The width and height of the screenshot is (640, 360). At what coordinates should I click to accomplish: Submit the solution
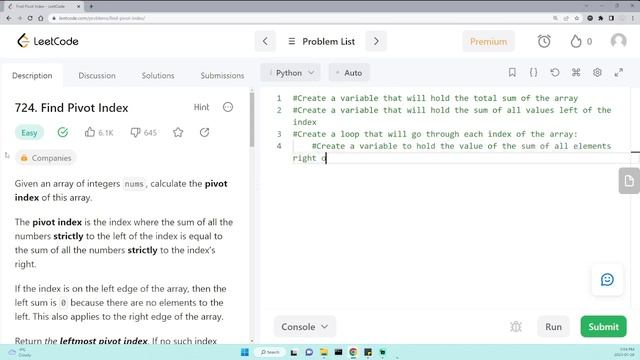pyautogui.click(x=603, y=327)
